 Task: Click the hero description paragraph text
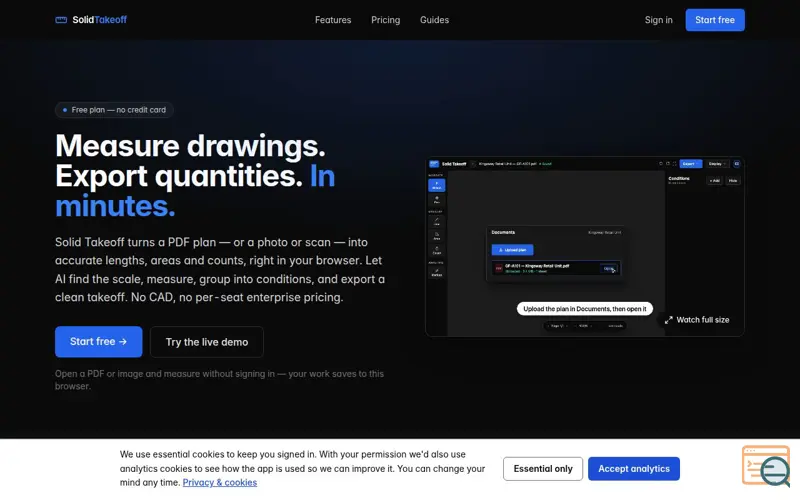pyautogui.click(x=220, y=269)
